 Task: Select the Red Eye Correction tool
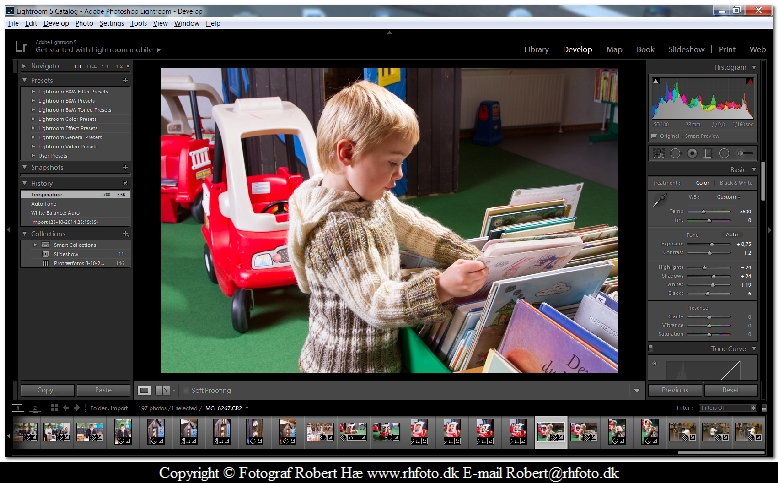[692, 153]
